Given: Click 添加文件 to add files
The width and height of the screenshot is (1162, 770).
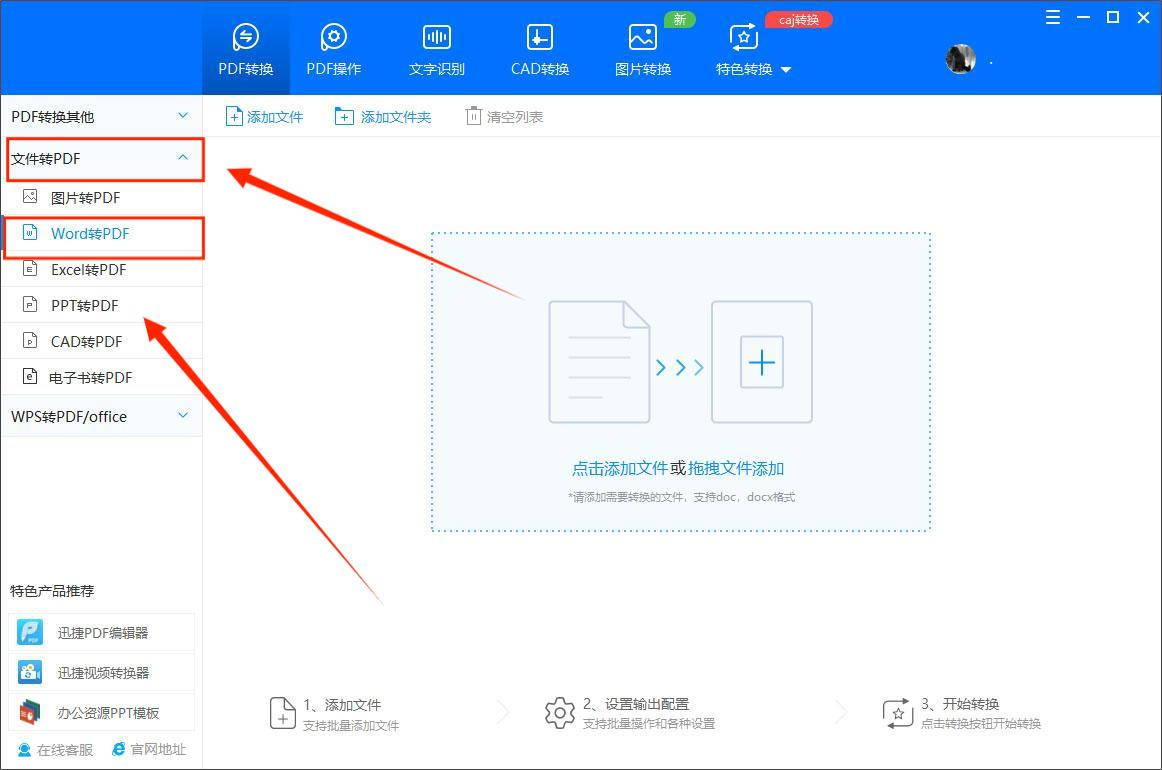Looking at the screenshot, I should pyautogui.click(x=263, y=115).
